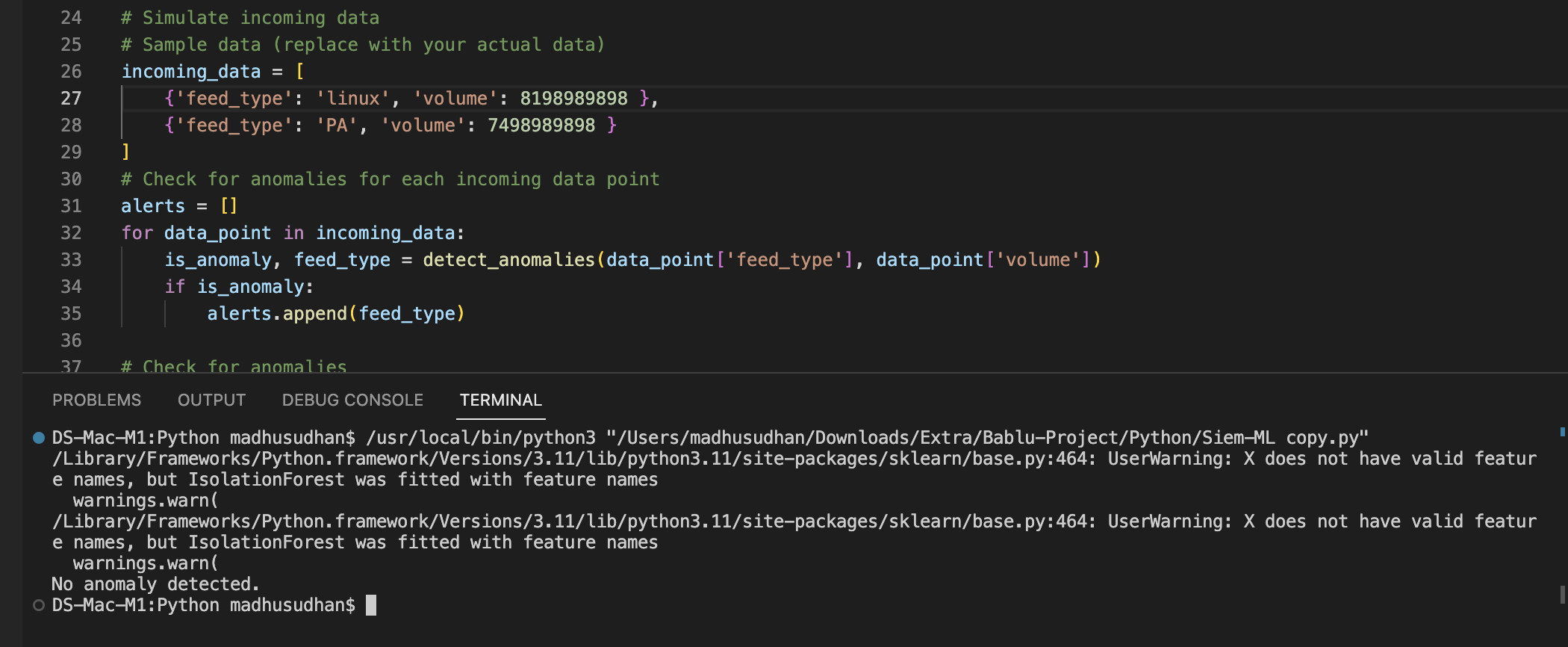Click the 'No anomaly detected.' output line
The image size is (1568, 647).
[x=155, y=584]
